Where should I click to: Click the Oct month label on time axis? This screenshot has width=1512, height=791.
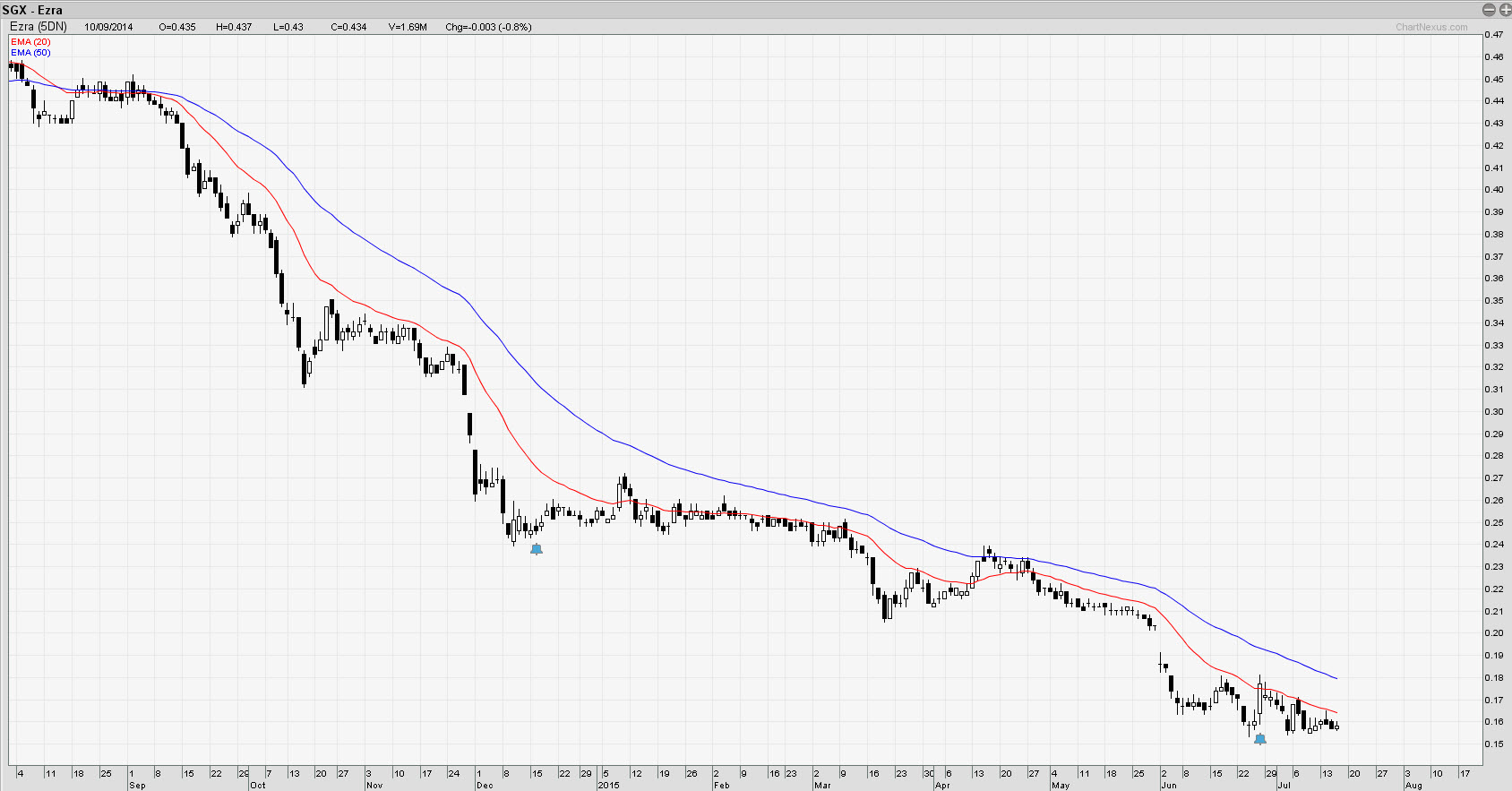(x=258, y=786)
